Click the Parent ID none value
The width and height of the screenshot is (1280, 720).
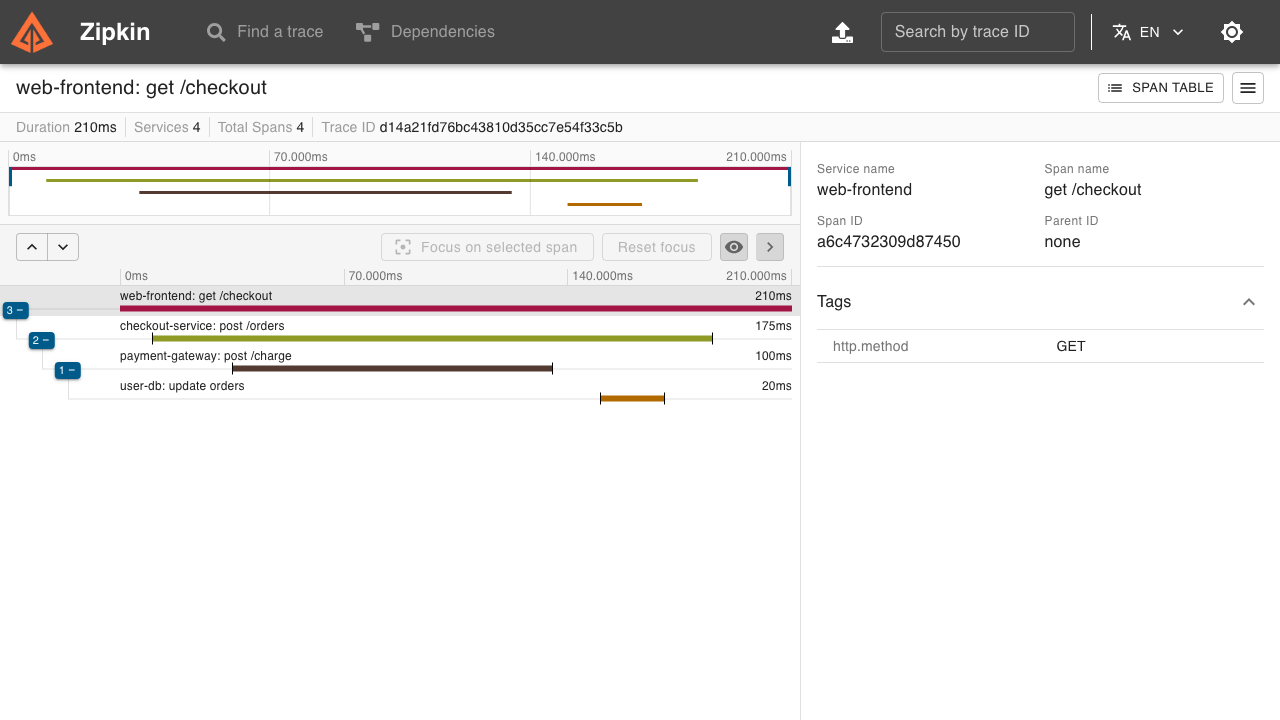pos(1062,242)
